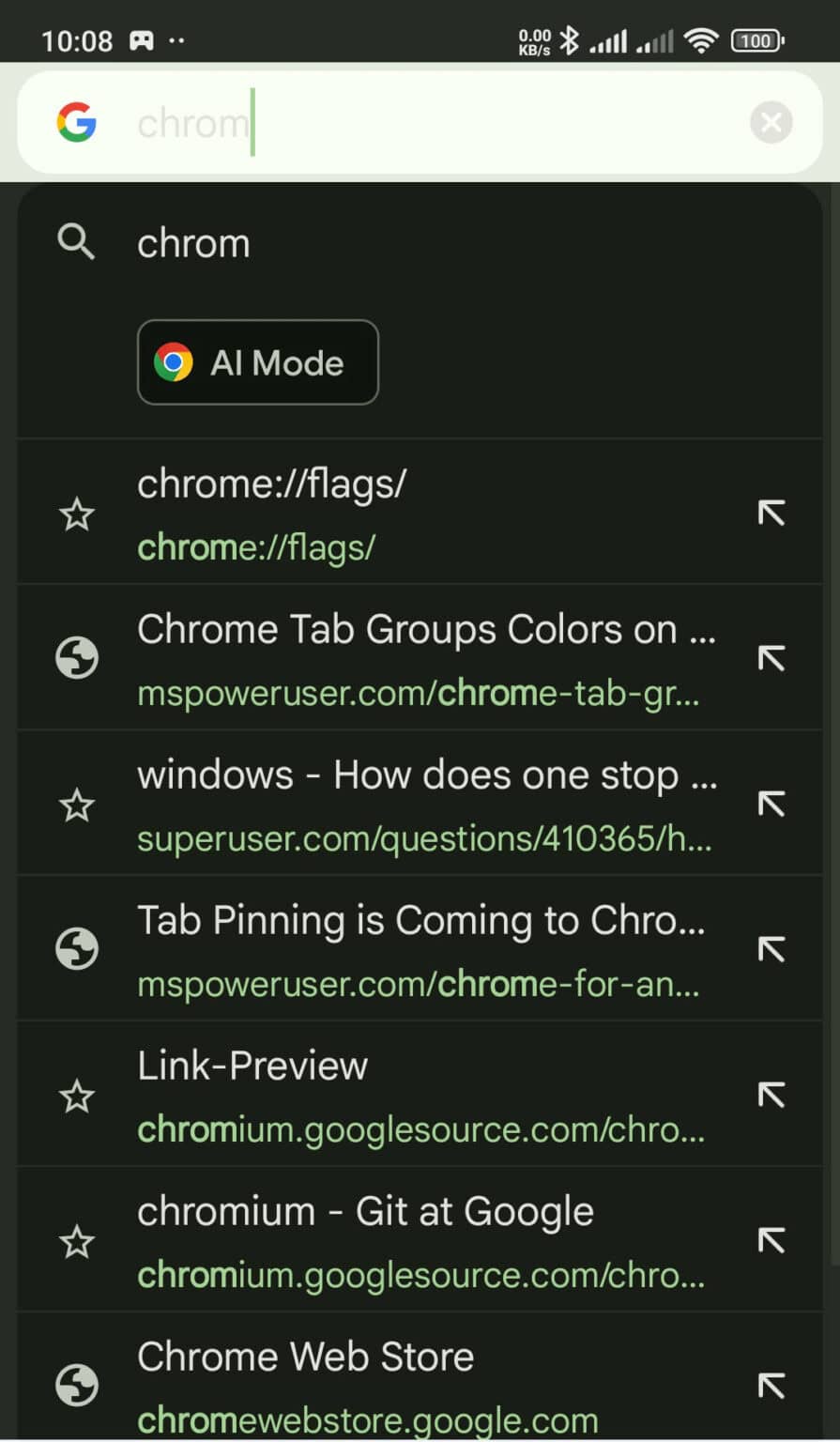
Task: Tap star icon for chromium - Git at Google
Action: coord(77,1242)
